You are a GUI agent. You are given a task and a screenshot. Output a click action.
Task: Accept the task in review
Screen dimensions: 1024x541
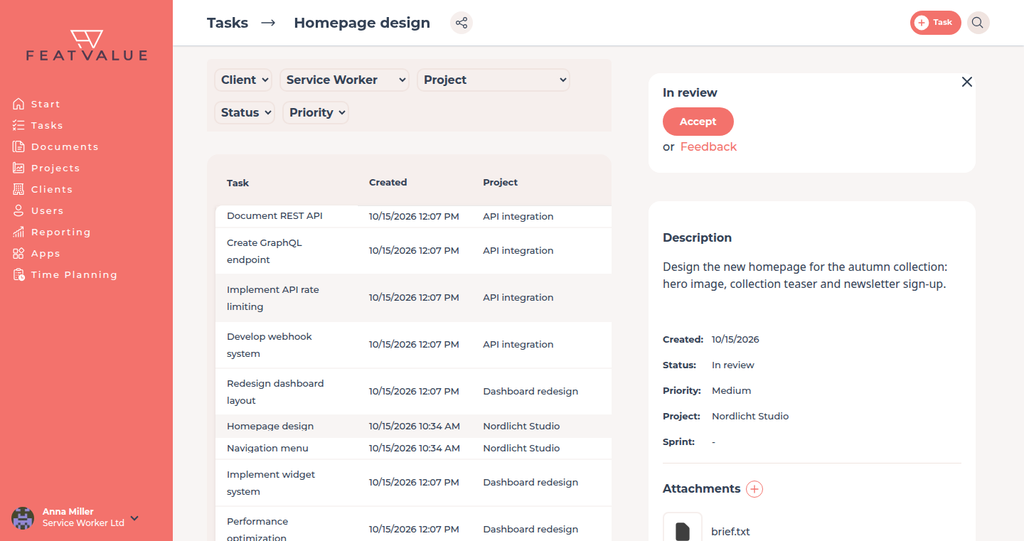point(698,122)
